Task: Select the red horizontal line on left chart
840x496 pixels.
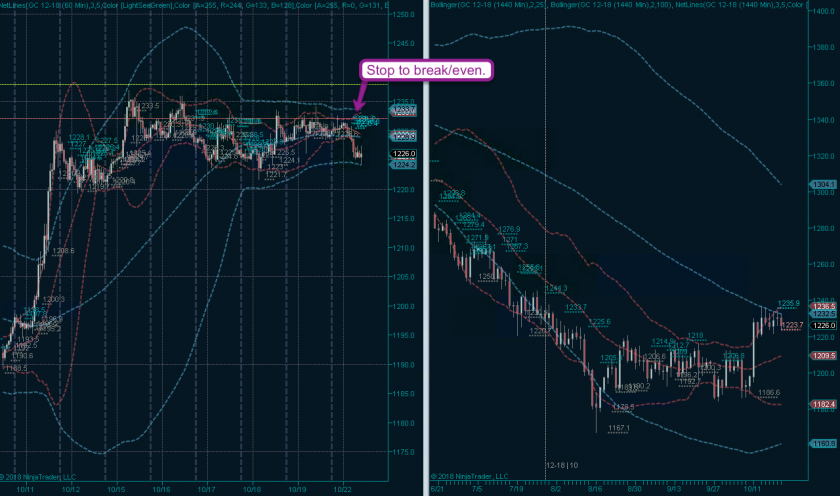Action: coord(200,119)
